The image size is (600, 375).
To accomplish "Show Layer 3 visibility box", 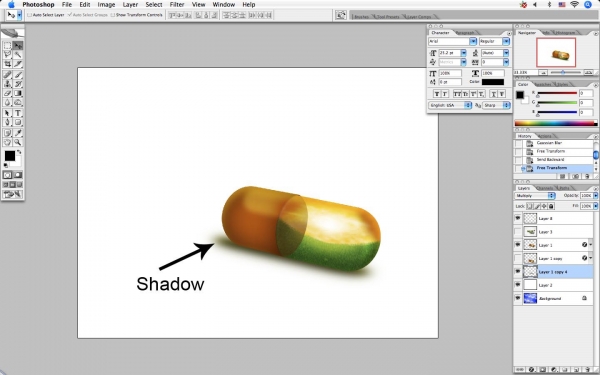I will (x=518, y=232).
